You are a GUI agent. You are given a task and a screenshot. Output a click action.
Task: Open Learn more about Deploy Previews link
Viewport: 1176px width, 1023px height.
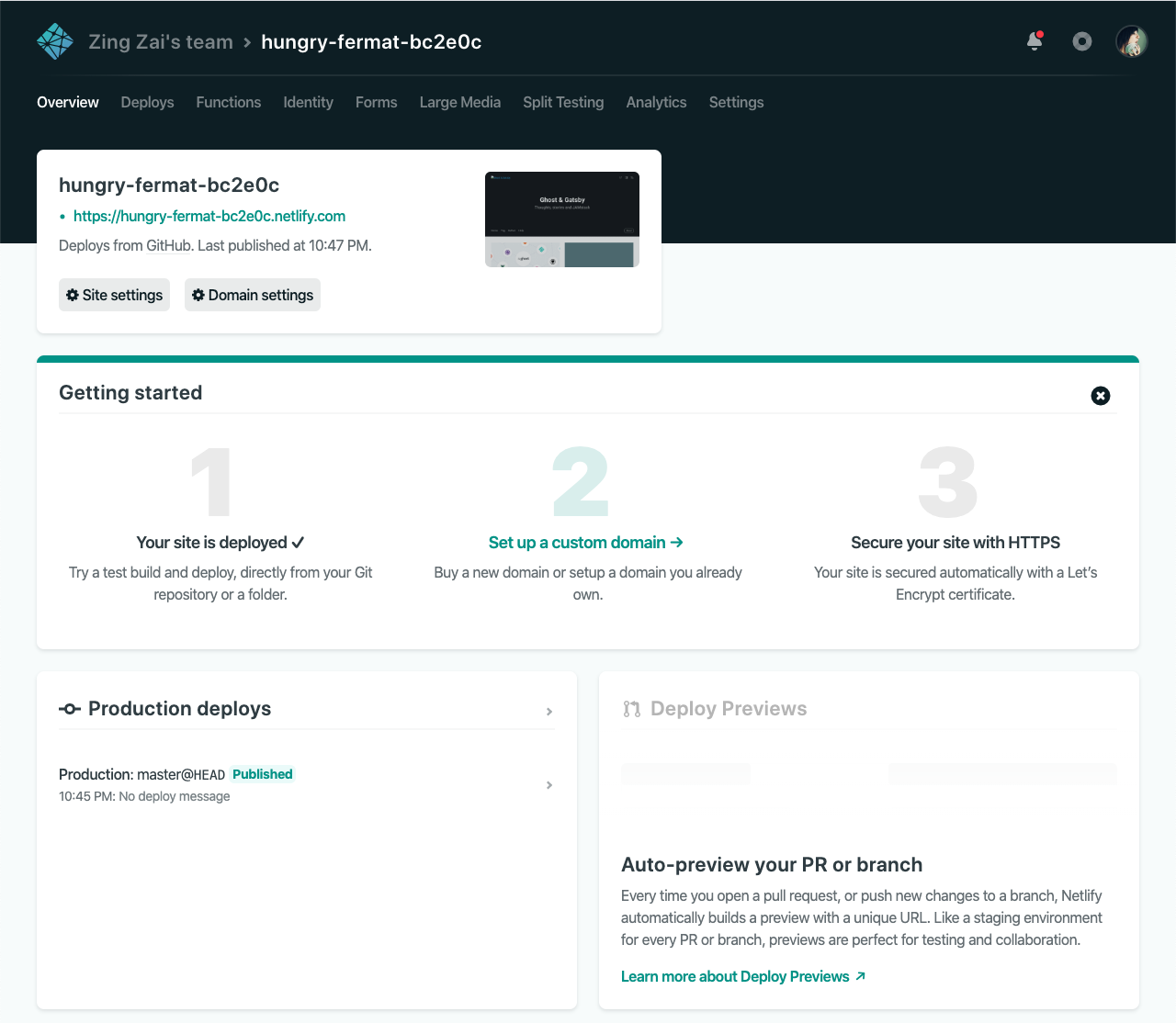[743, 976]
